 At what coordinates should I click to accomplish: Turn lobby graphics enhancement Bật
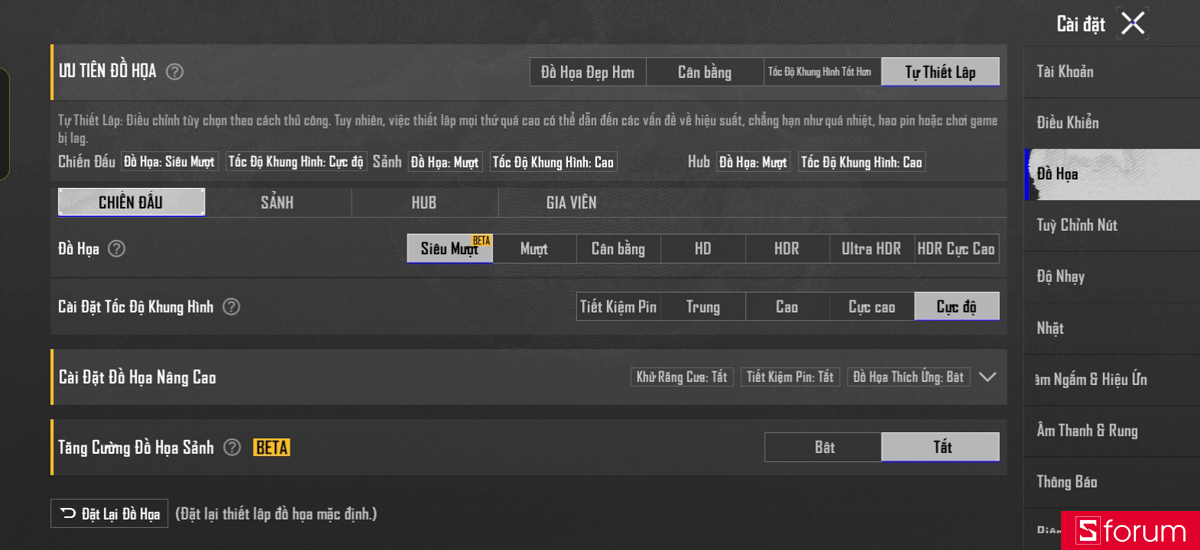pyautogui.click(x=823, y=447)
